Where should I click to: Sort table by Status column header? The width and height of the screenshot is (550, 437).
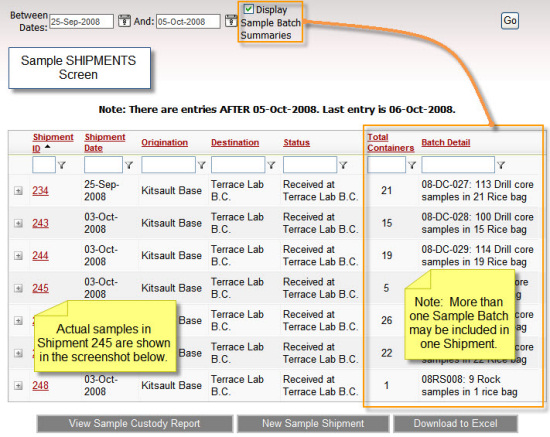[x=296, y=142]
